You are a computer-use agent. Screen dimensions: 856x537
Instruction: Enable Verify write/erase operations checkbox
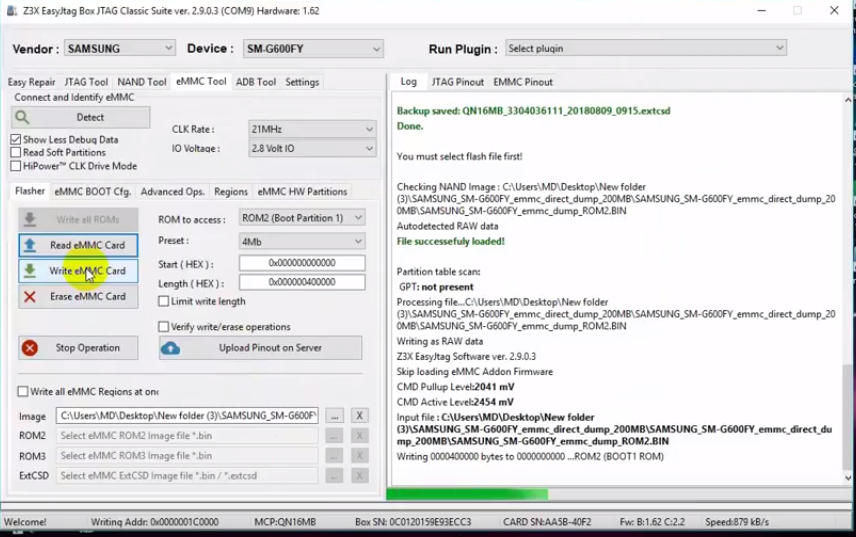click(x=163, y=326)
